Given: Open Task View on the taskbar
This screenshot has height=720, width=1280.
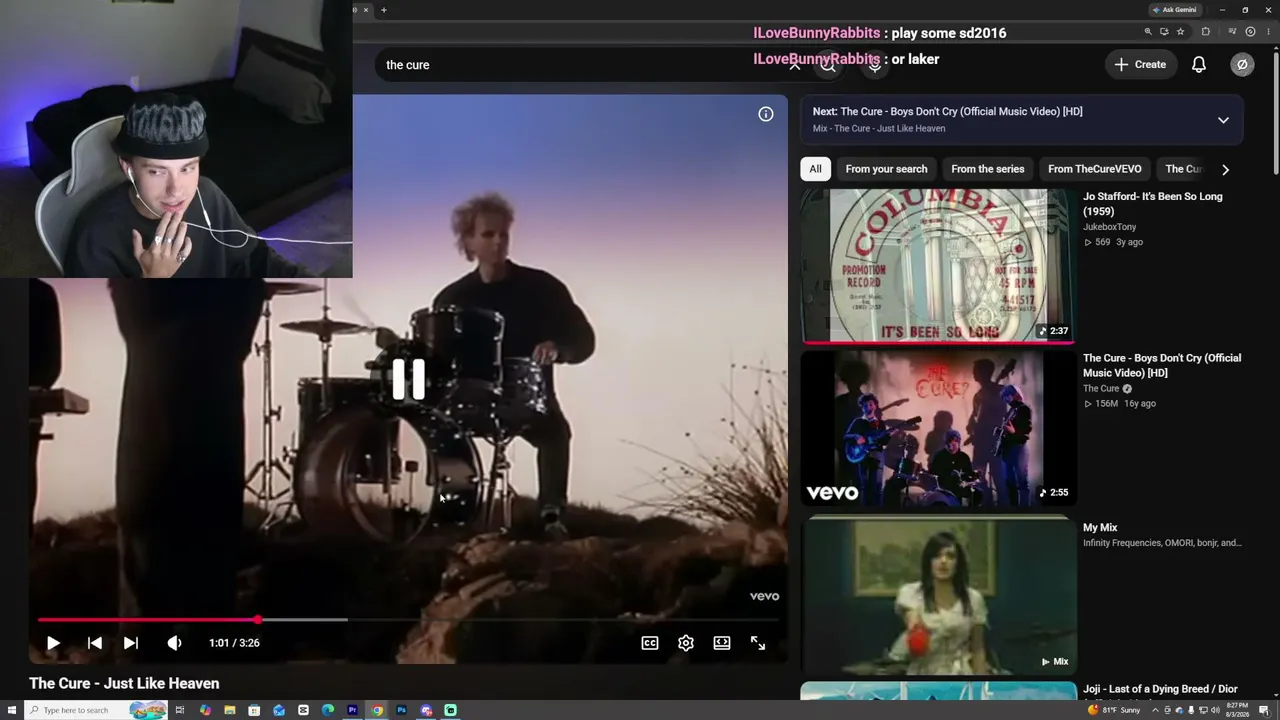Looking at the screenshot, I should [x=180, y=710].
